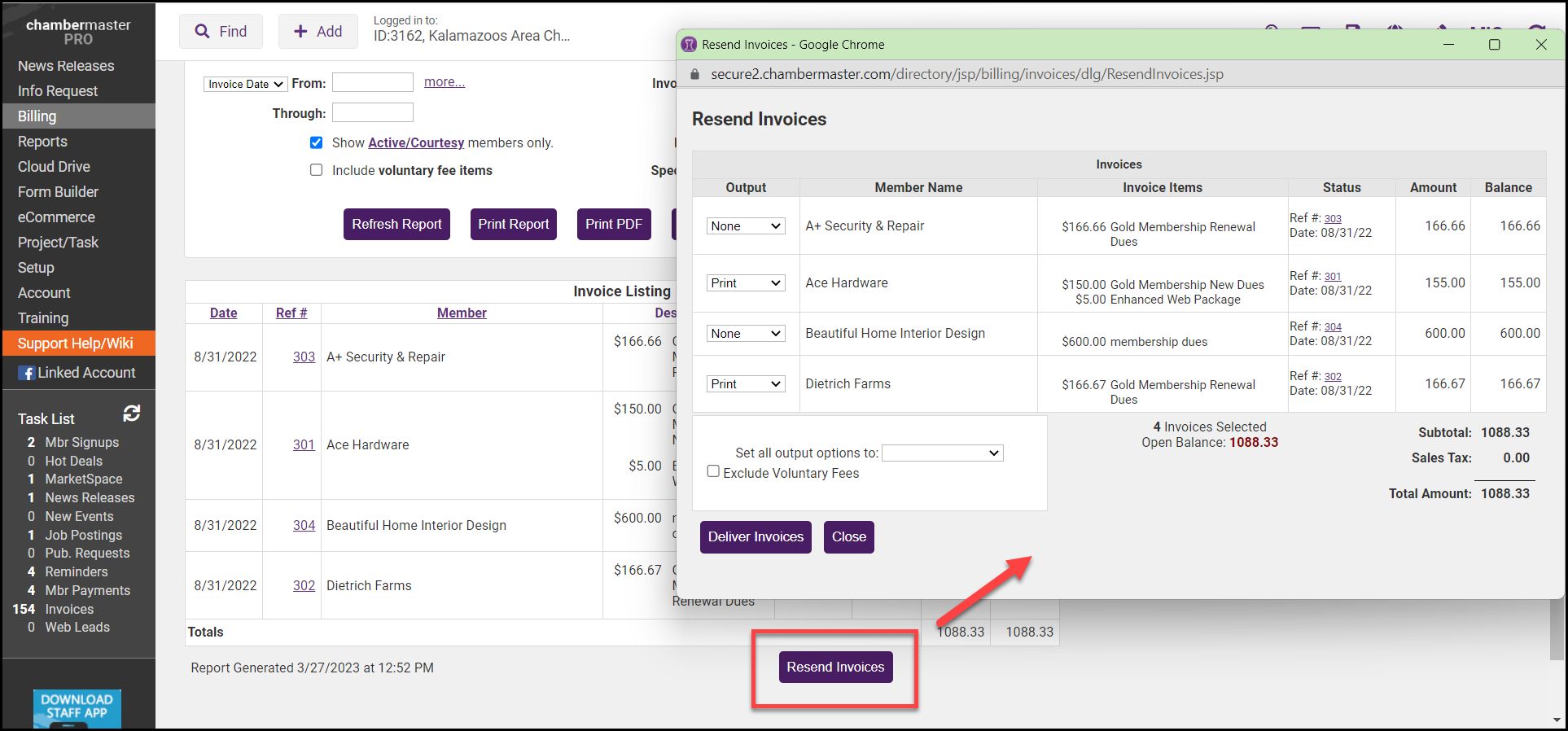
Task: Open invoice Ref # 301 link in Invoice Listing
Action: pyautogui.click(x=304, y=444)
